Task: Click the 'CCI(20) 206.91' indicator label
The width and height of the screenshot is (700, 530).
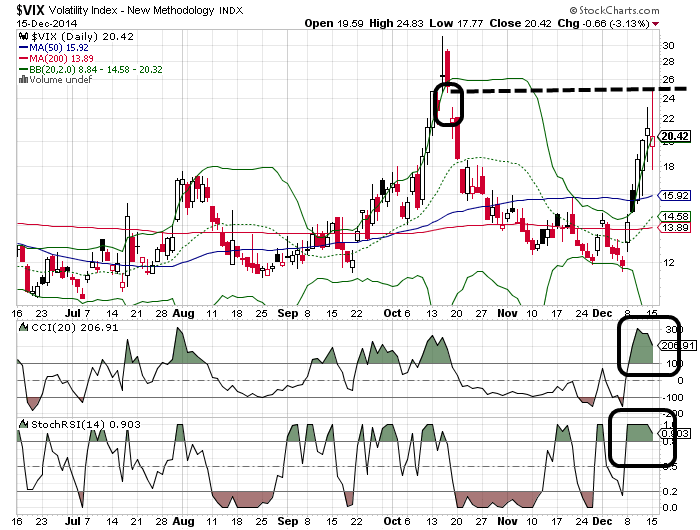Action: click(x=75, y=328)
